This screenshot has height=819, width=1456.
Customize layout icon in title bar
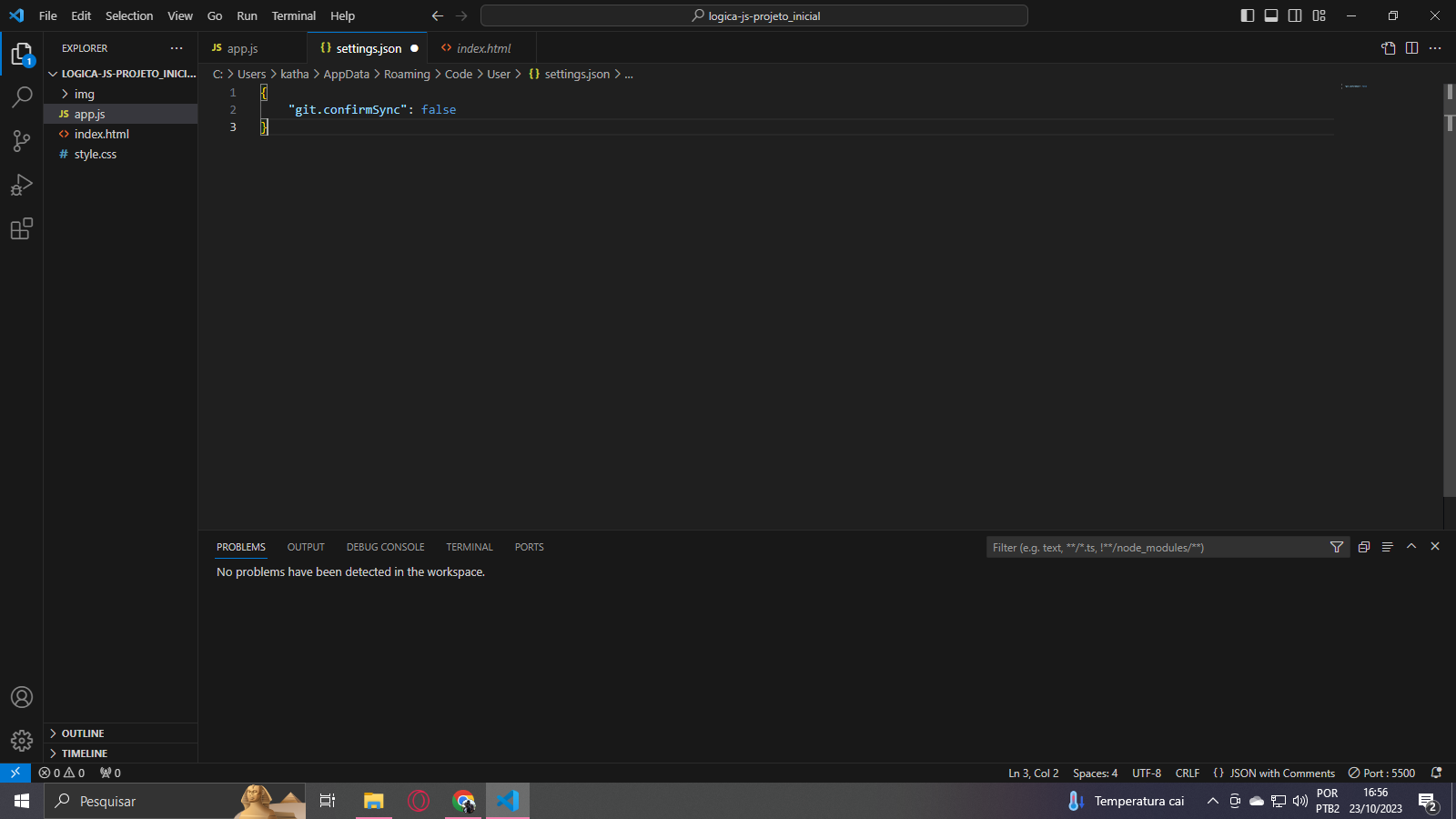[1319, 15]
